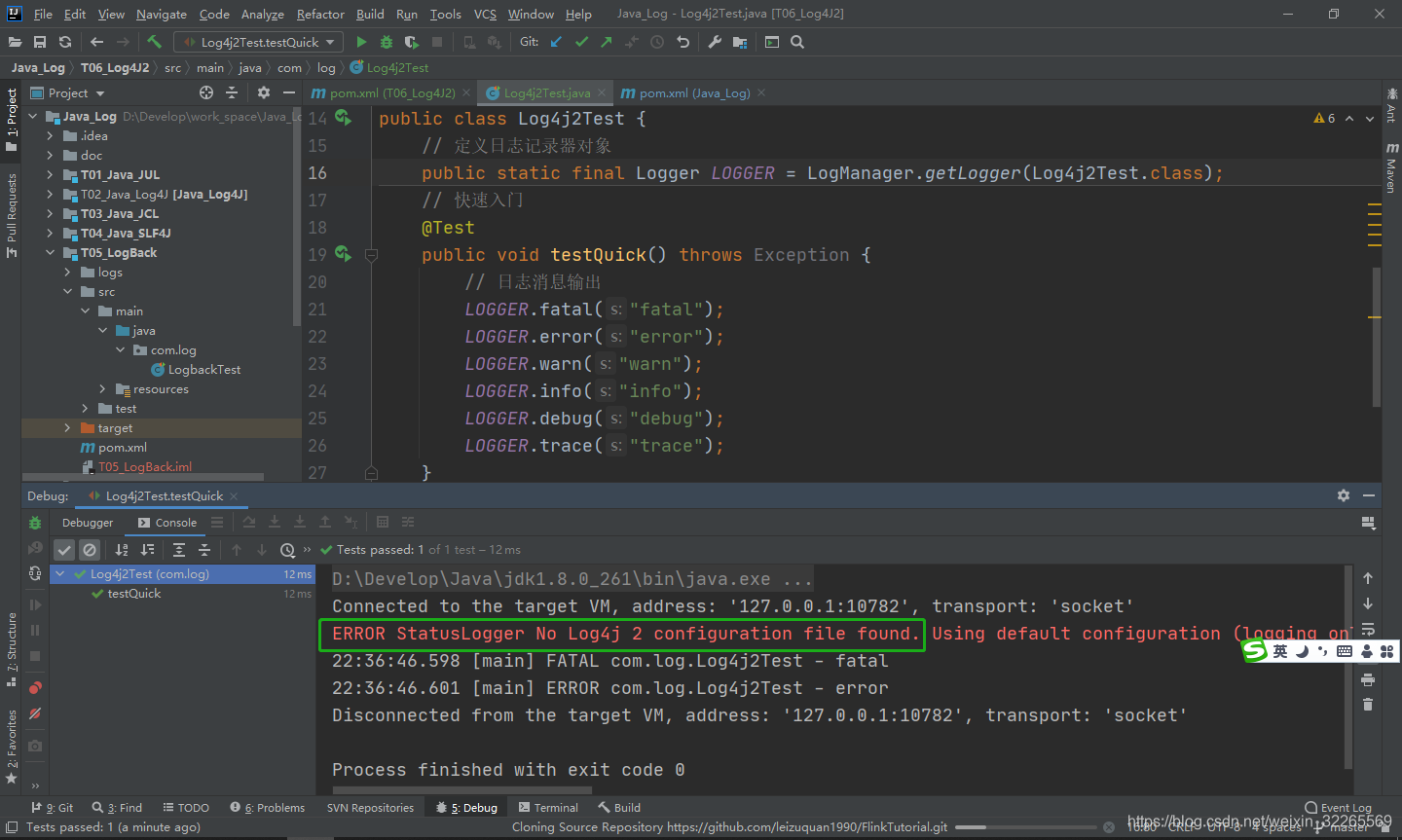The height and width of the screenshot is (840, 1402).
Task: Toggle sort tests by duration
Action: pyautogui.click(x=147, y=550)
